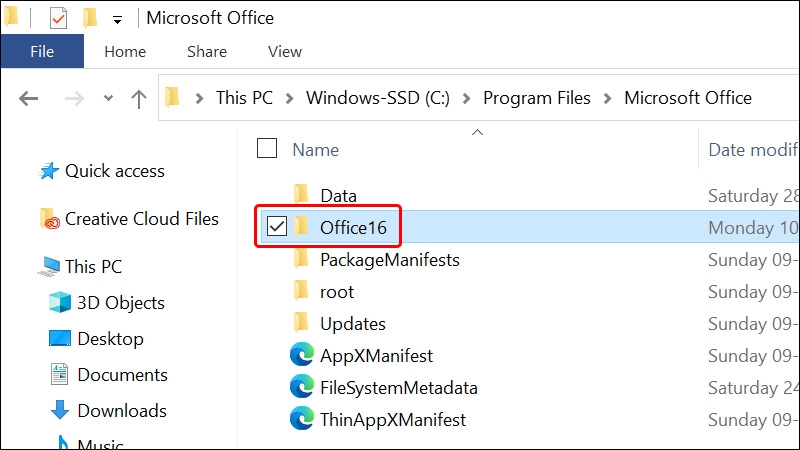Image resolution: width=800 pixels, height=450 pixels.
Task: Click the Updates folder name
Action: pyautogui.click(x=353, y=324)
